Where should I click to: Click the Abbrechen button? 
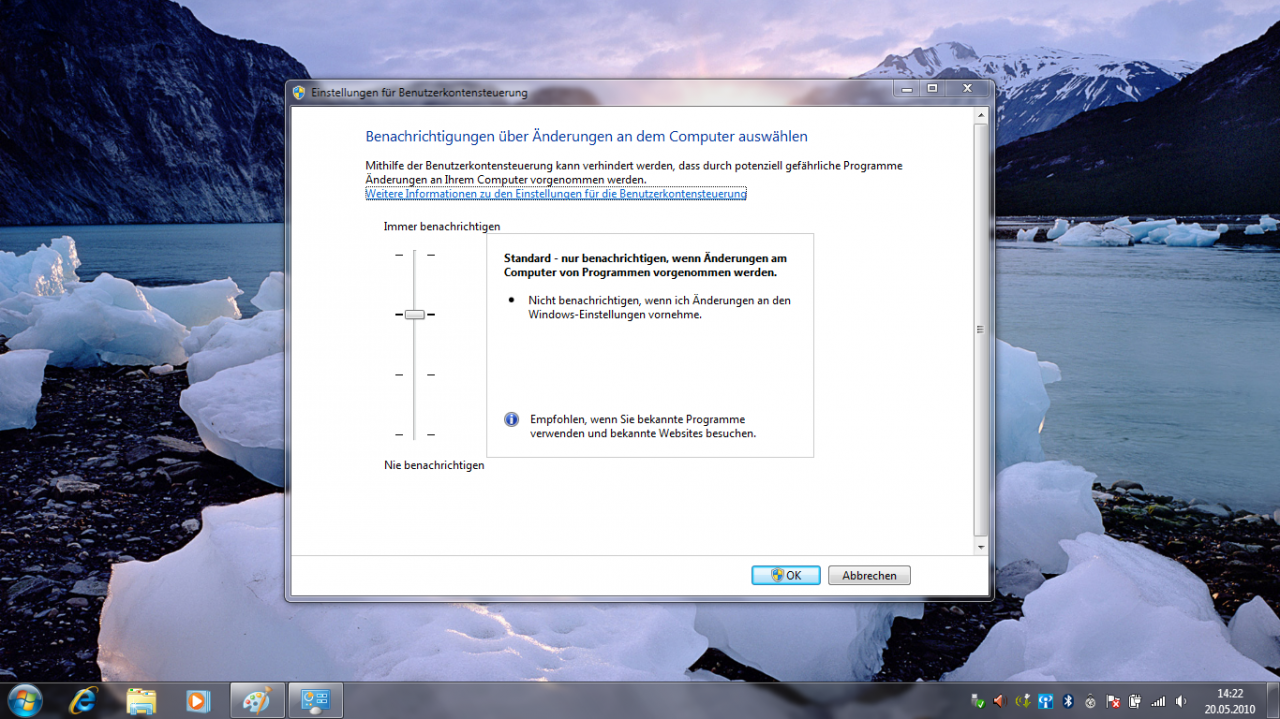[x=869, y=575]
